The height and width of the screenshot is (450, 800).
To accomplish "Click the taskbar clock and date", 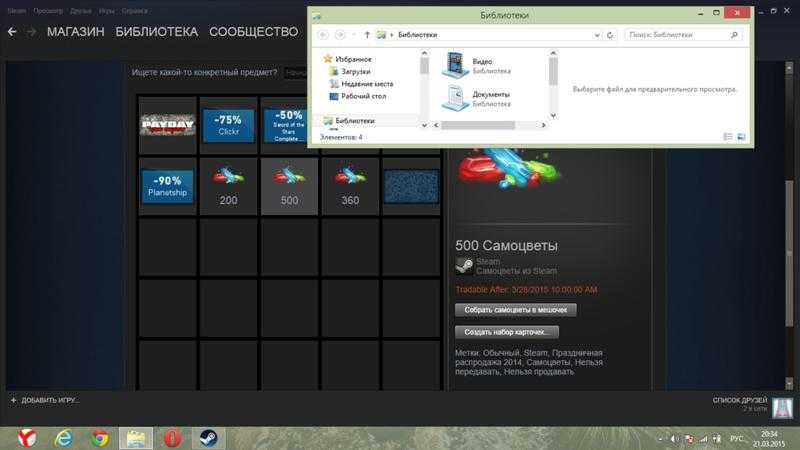I will coord(770,439).
